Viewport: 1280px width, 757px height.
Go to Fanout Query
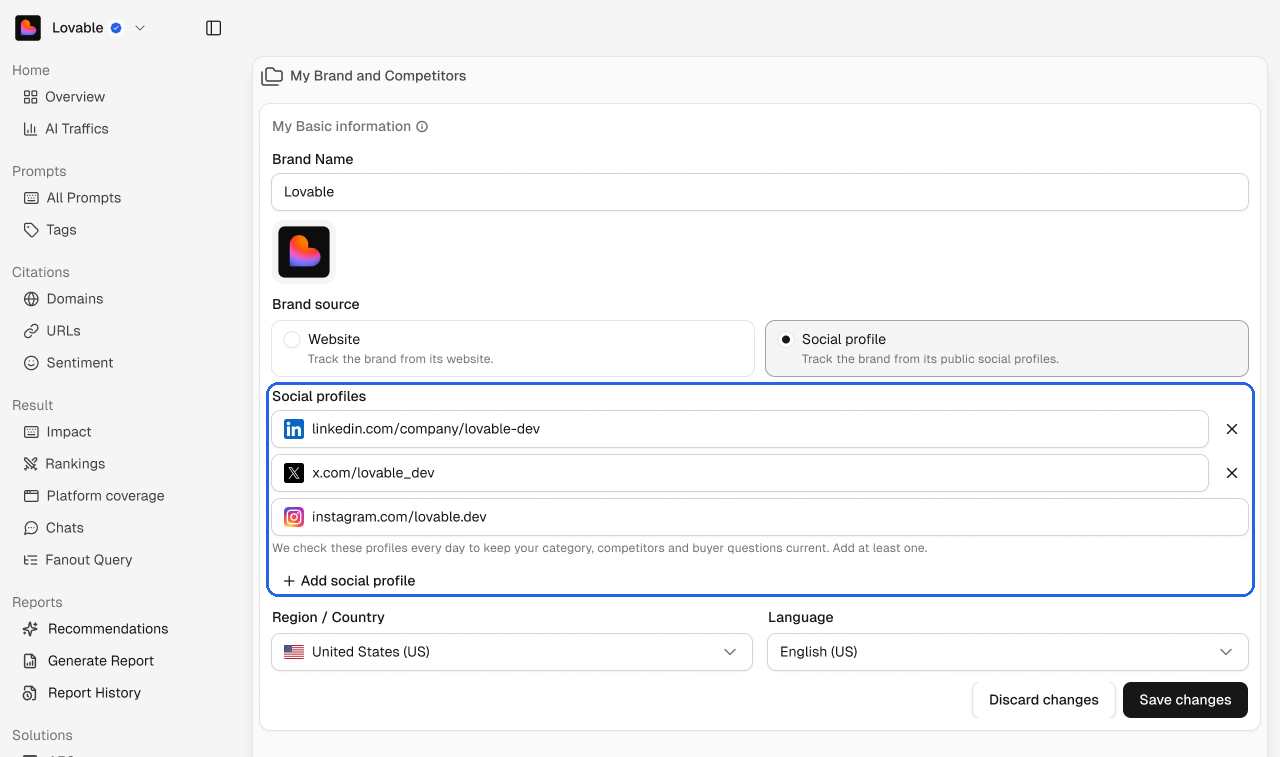tap(77, 560)
